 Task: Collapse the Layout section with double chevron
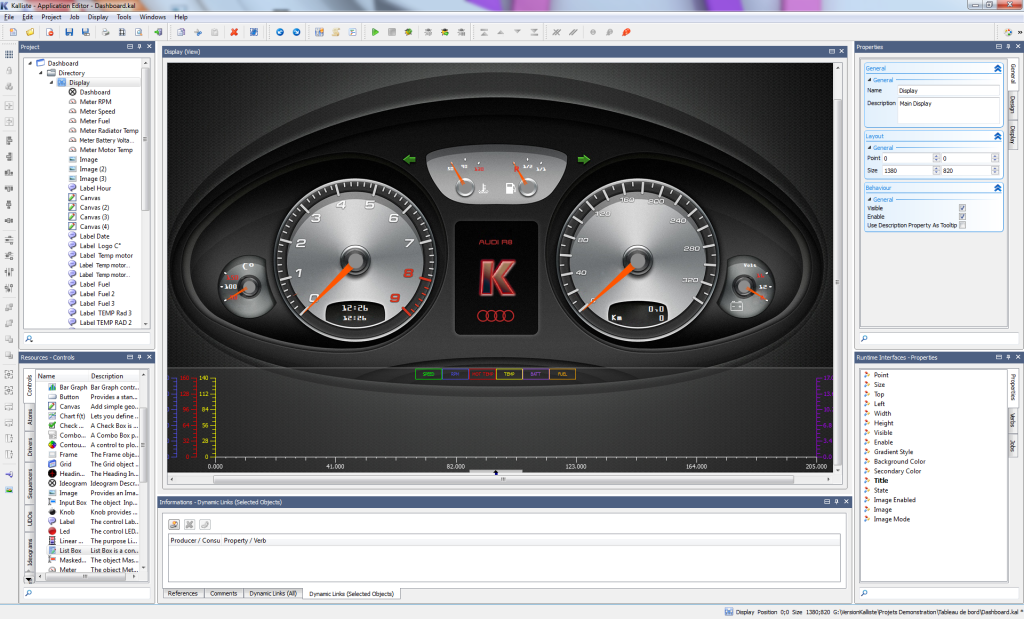pyautogui.click(x=997, y=136)
